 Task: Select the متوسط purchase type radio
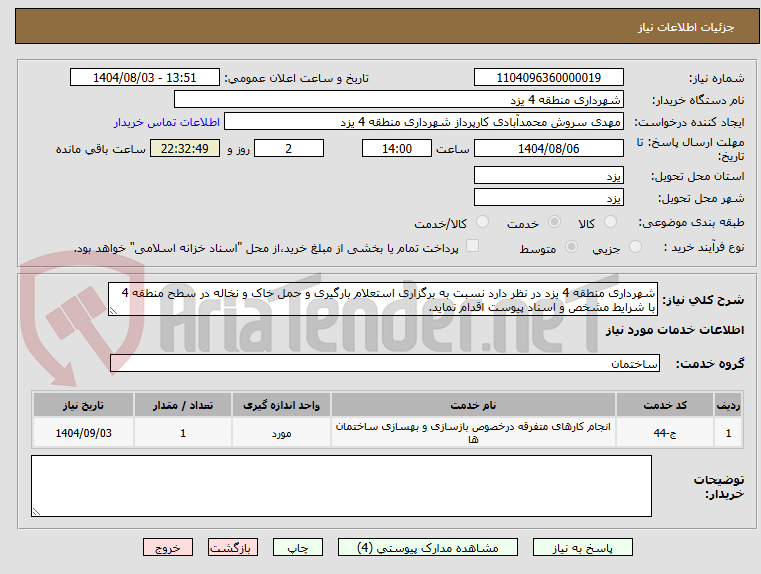pyautogui.click(x=572, y=247)
